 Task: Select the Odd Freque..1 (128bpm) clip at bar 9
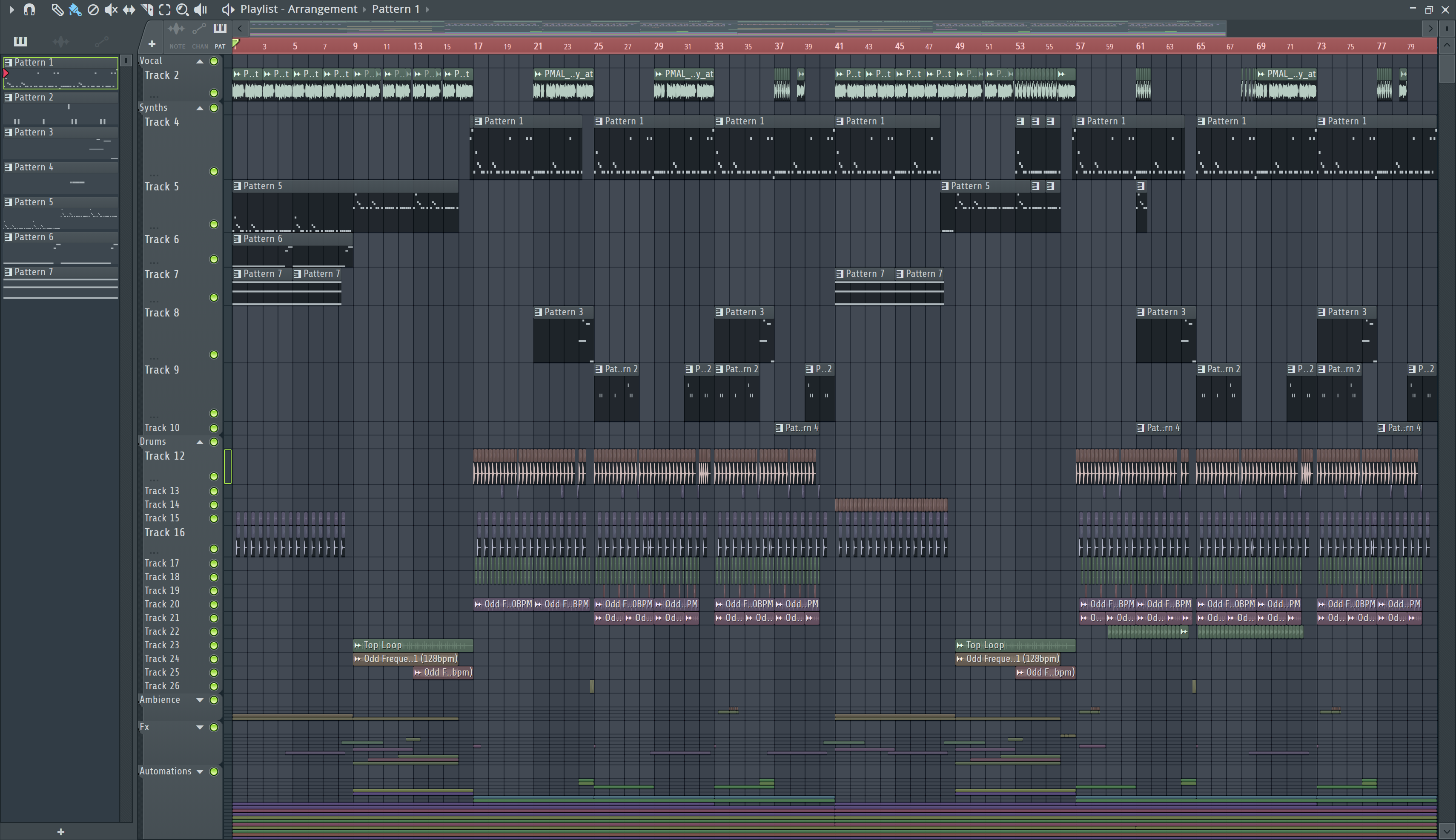tap(406, 659)
